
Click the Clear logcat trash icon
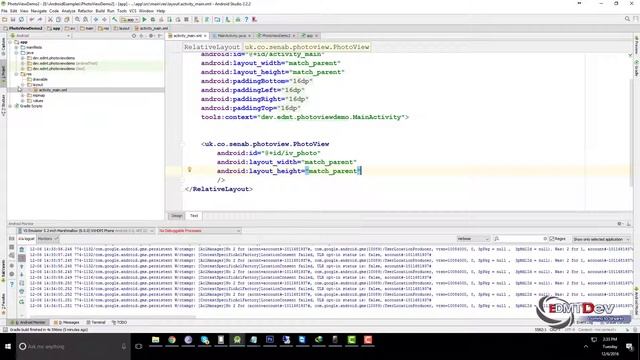(x=22, y=249)
